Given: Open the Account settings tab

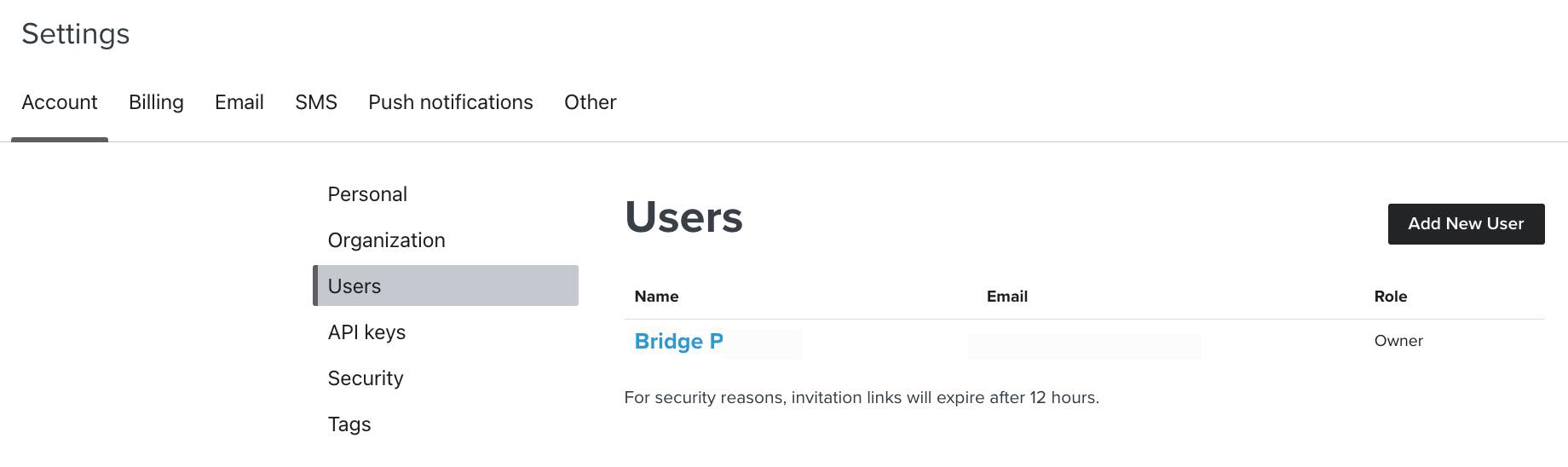Looking at the screenshot, I should pyautogui.click(x=60, y=102).
